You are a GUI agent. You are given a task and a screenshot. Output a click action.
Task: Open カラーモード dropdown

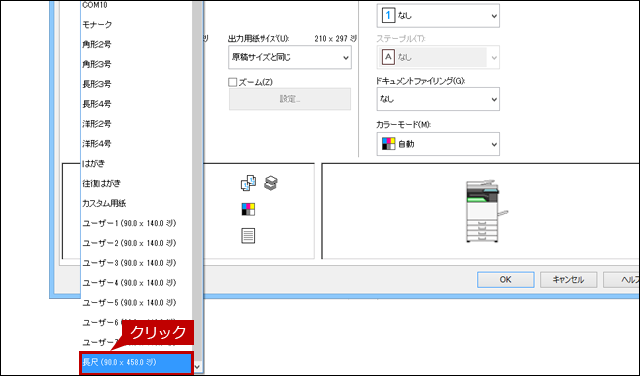[438, 144]
